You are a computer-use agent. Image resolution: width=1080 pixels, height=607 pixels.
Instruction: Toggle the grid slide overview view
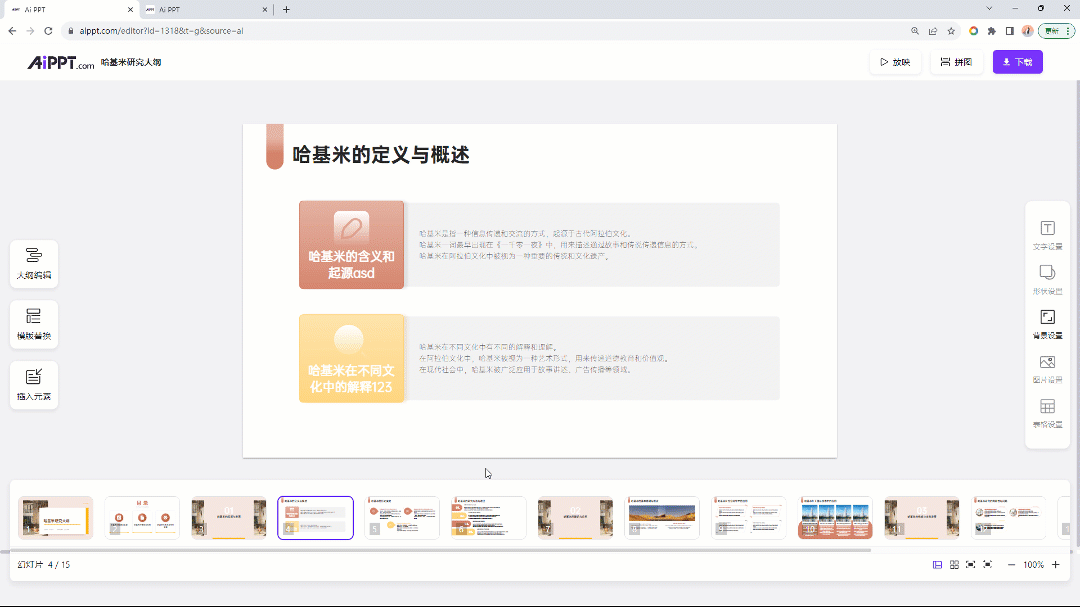pos(954,564)
